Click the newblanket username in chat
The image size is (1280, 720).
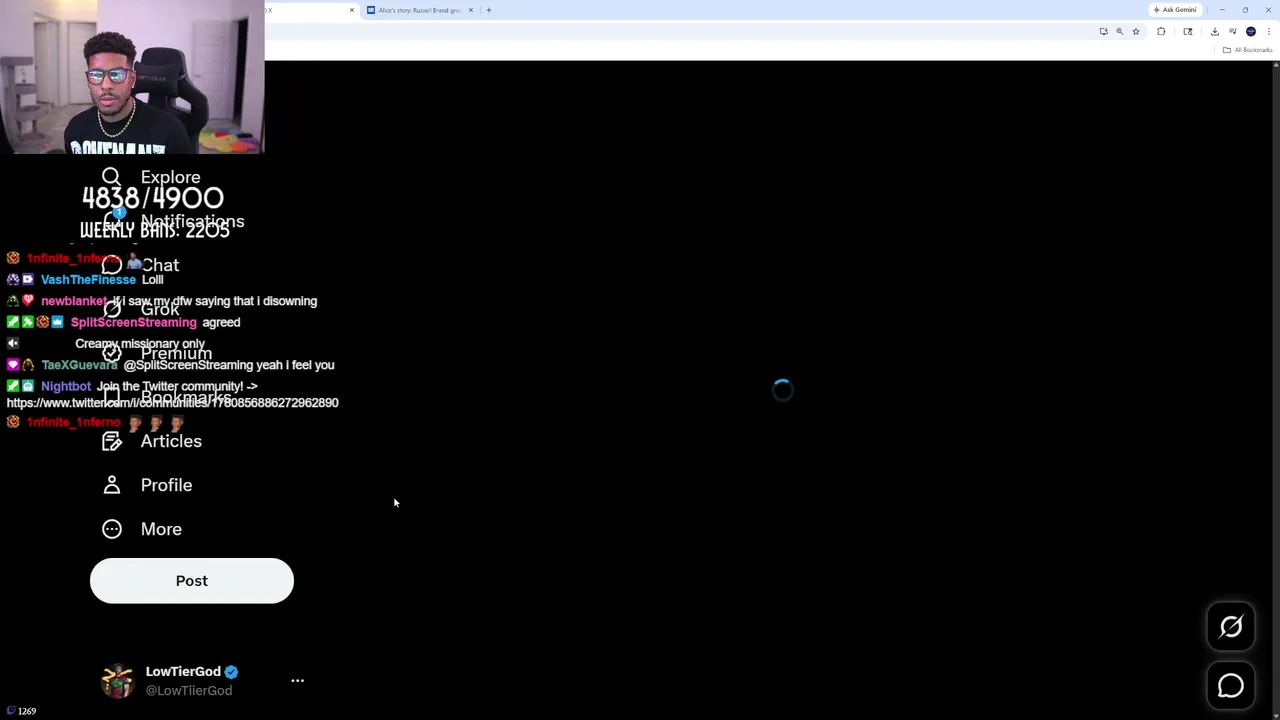[x=73, y=301]
